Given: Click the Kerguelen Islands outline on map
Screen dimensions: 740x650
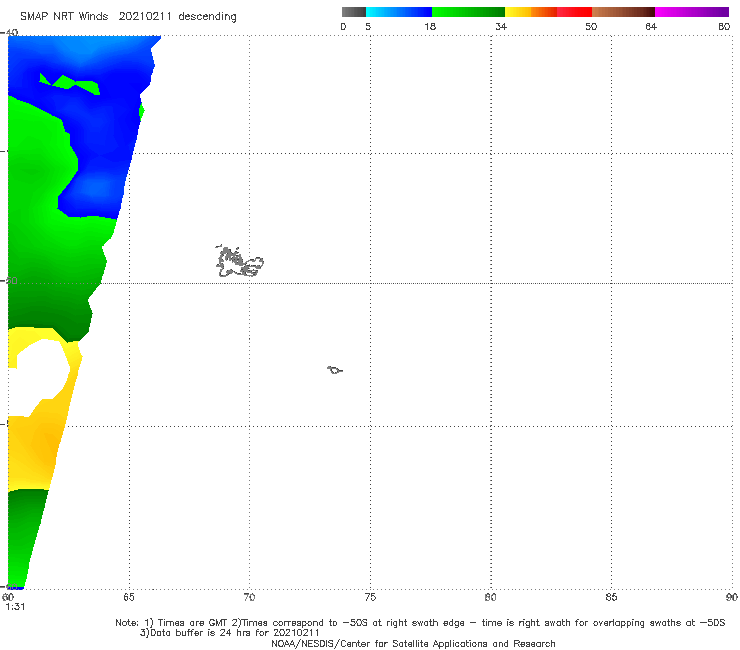Looking at the screenshot, I should (x=239, y=261).
